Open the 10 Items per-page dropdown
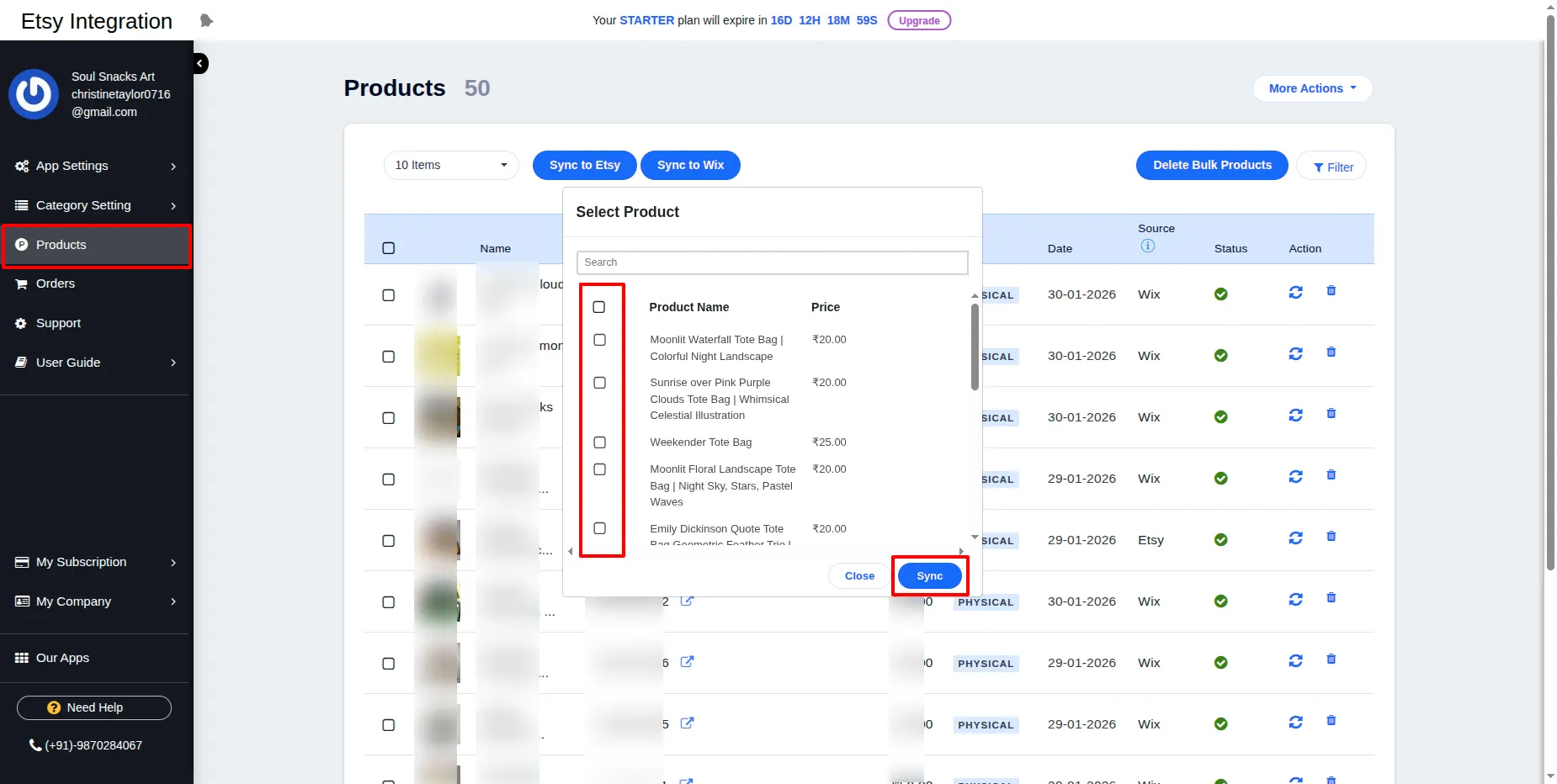This screenshot has height=784, width=1557. 450,165
